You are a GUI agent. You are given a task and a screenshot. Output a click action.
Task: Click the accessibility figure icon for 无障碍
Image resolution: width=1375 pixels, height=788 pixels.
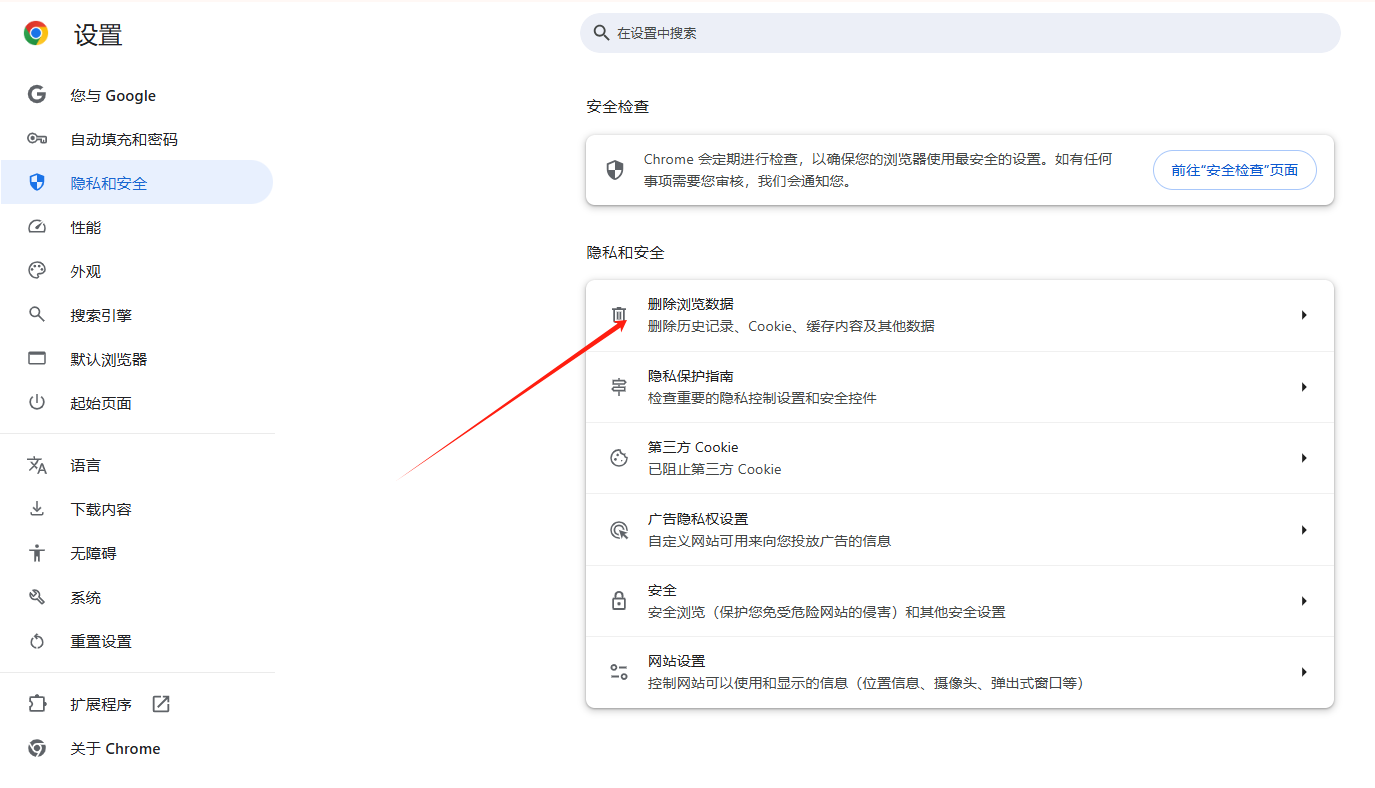[x=37, y=553]
